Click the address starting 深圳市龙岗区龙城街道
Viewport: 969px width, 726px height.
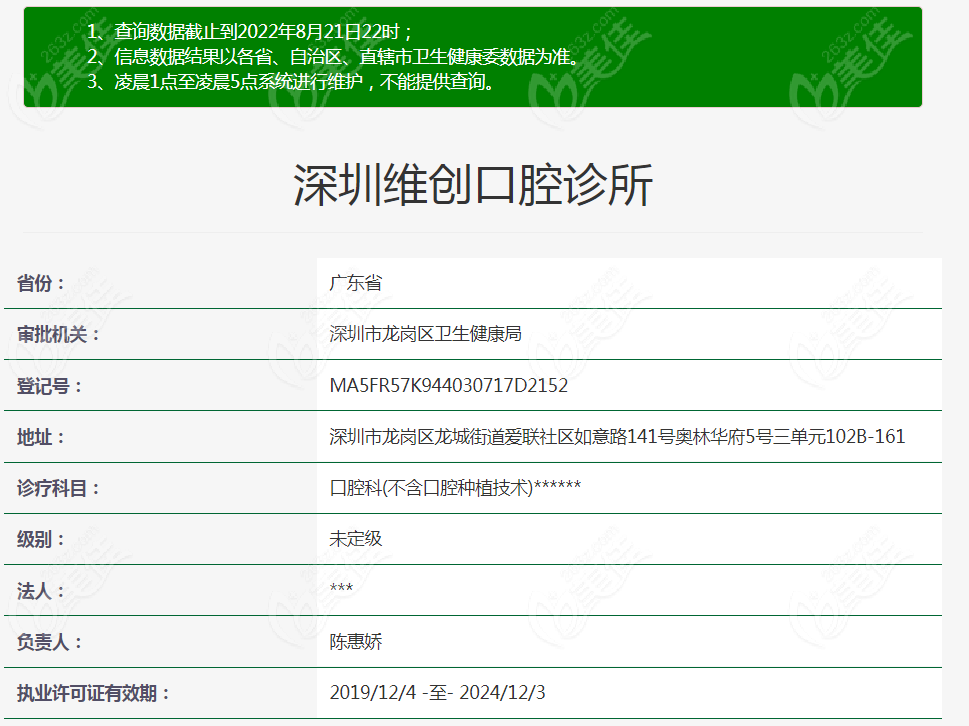click(617, 437)
